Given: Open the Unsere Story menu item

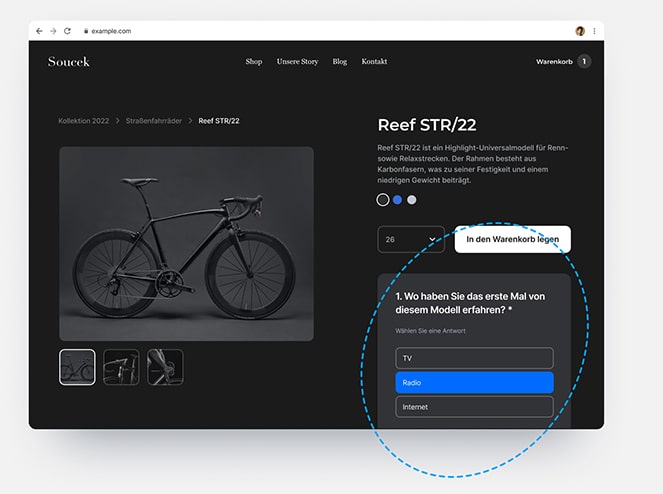Looking at the screenshot, I should (x=297, y=62).
